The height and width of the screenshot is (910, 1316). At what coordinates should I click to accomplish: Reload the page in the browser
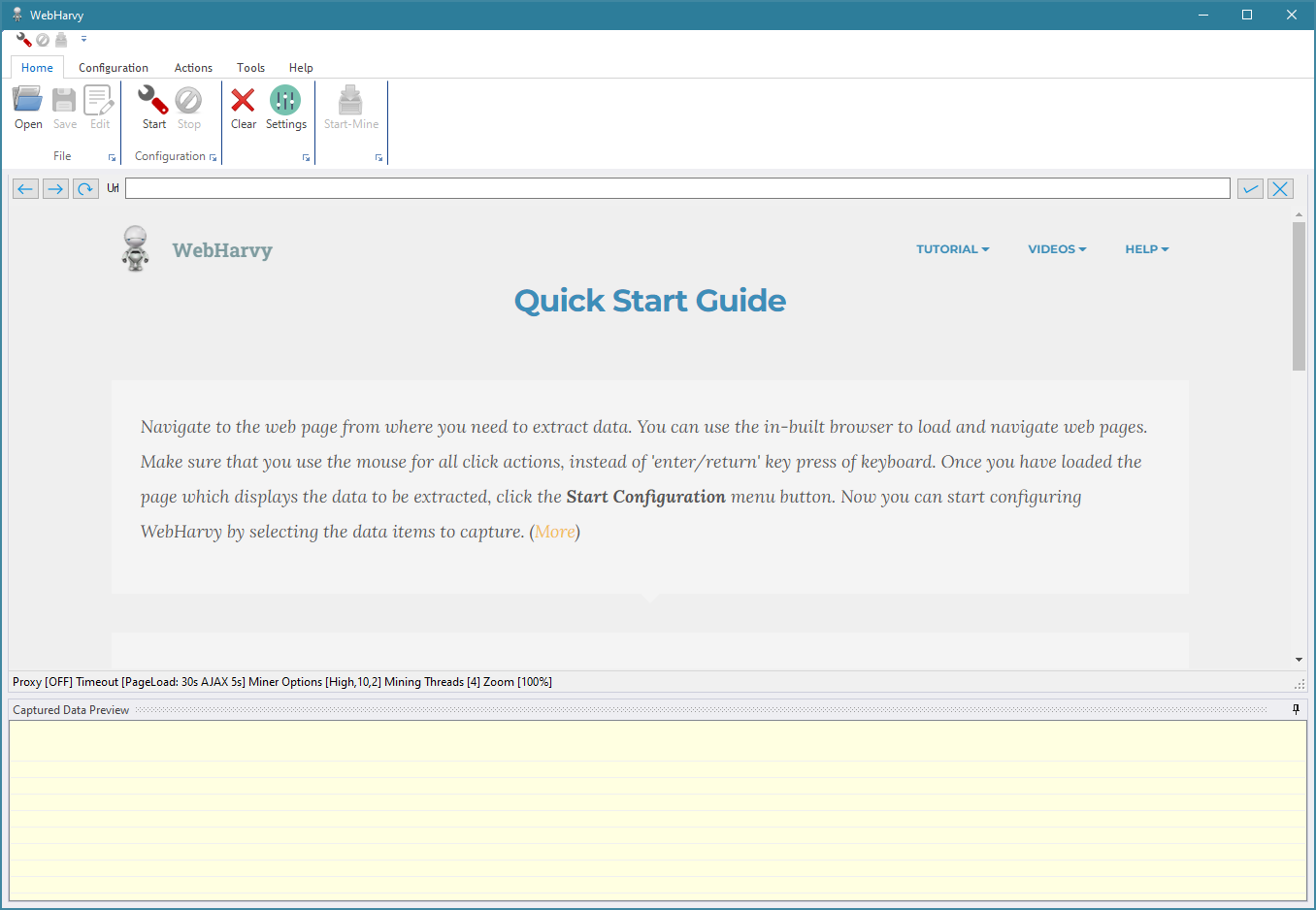point(85,188)
